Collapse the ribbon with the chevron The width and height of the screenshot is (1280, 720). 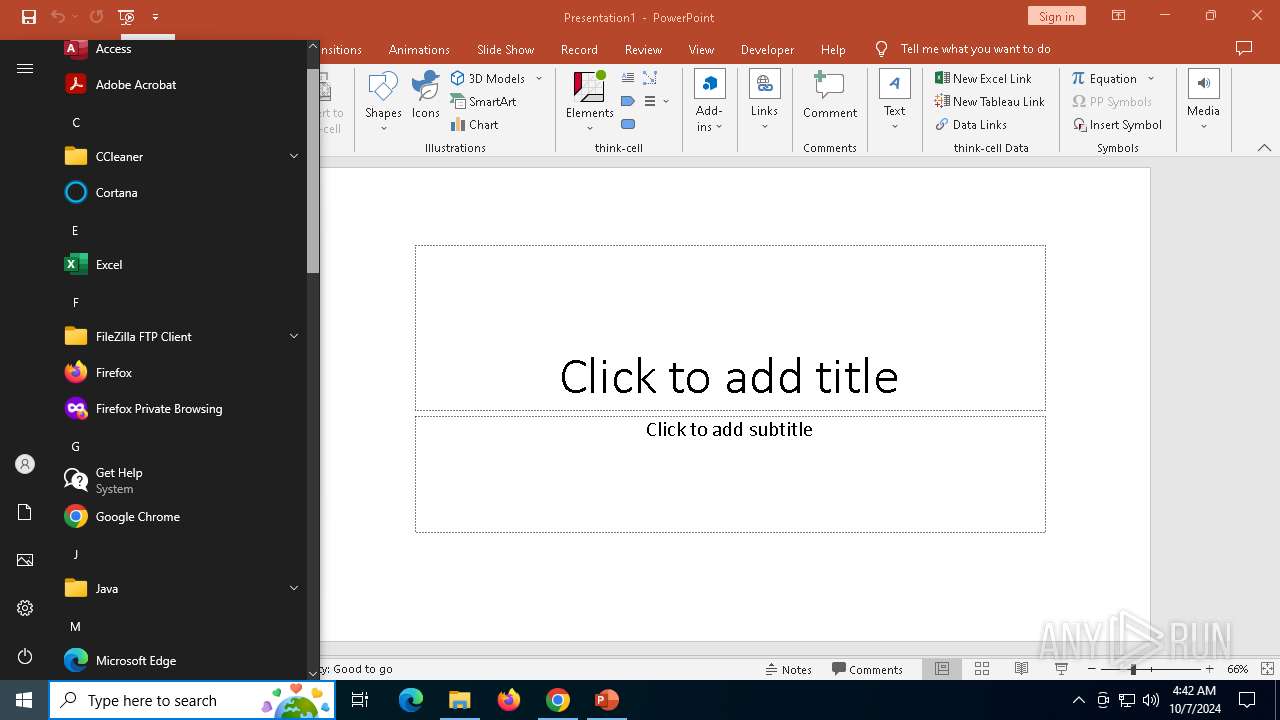(x=1264, y=148)
